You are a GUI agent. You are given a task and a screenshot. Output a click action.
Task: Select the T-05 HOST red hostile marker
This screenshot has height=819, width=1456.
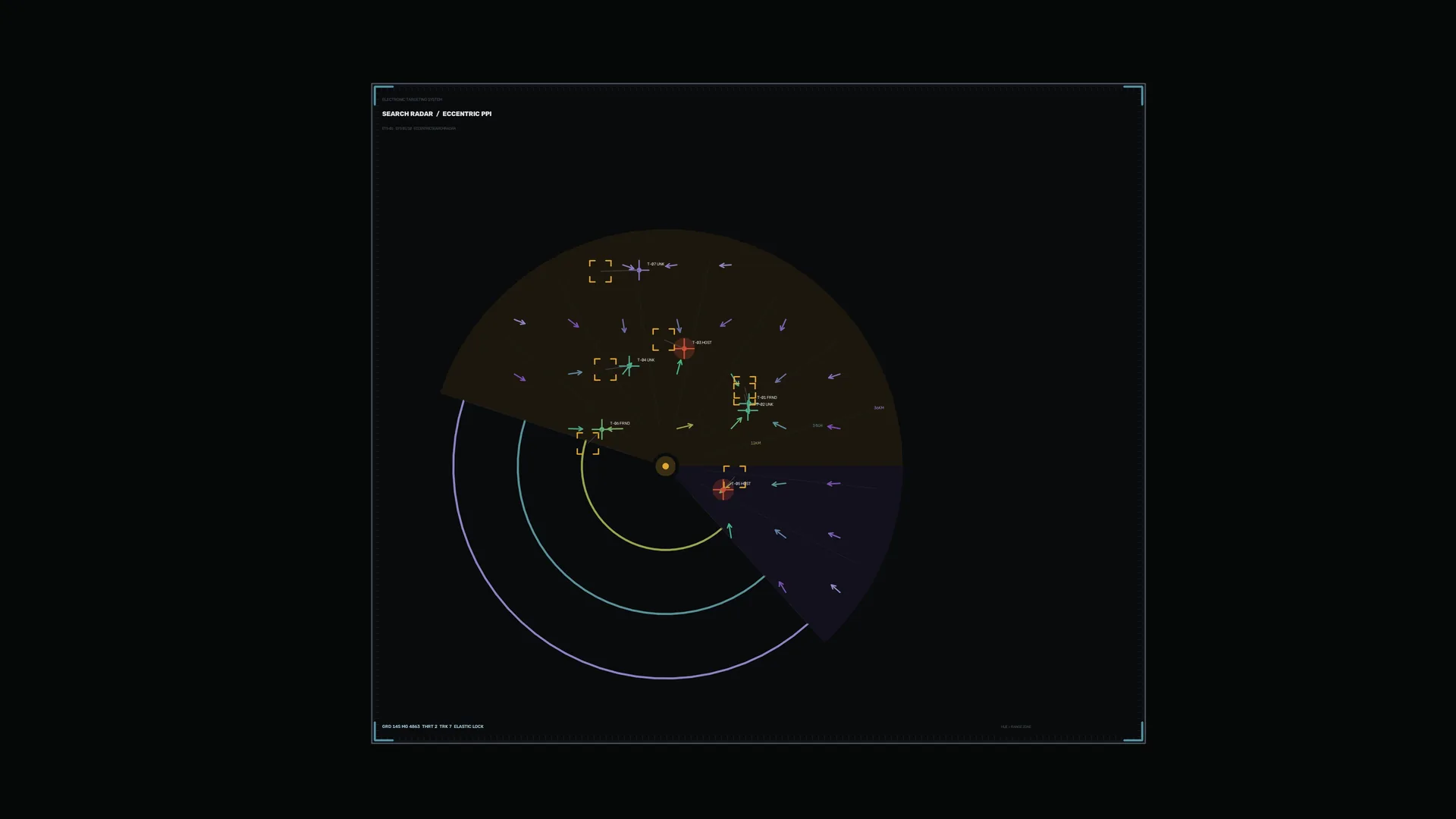pos(723,490)
